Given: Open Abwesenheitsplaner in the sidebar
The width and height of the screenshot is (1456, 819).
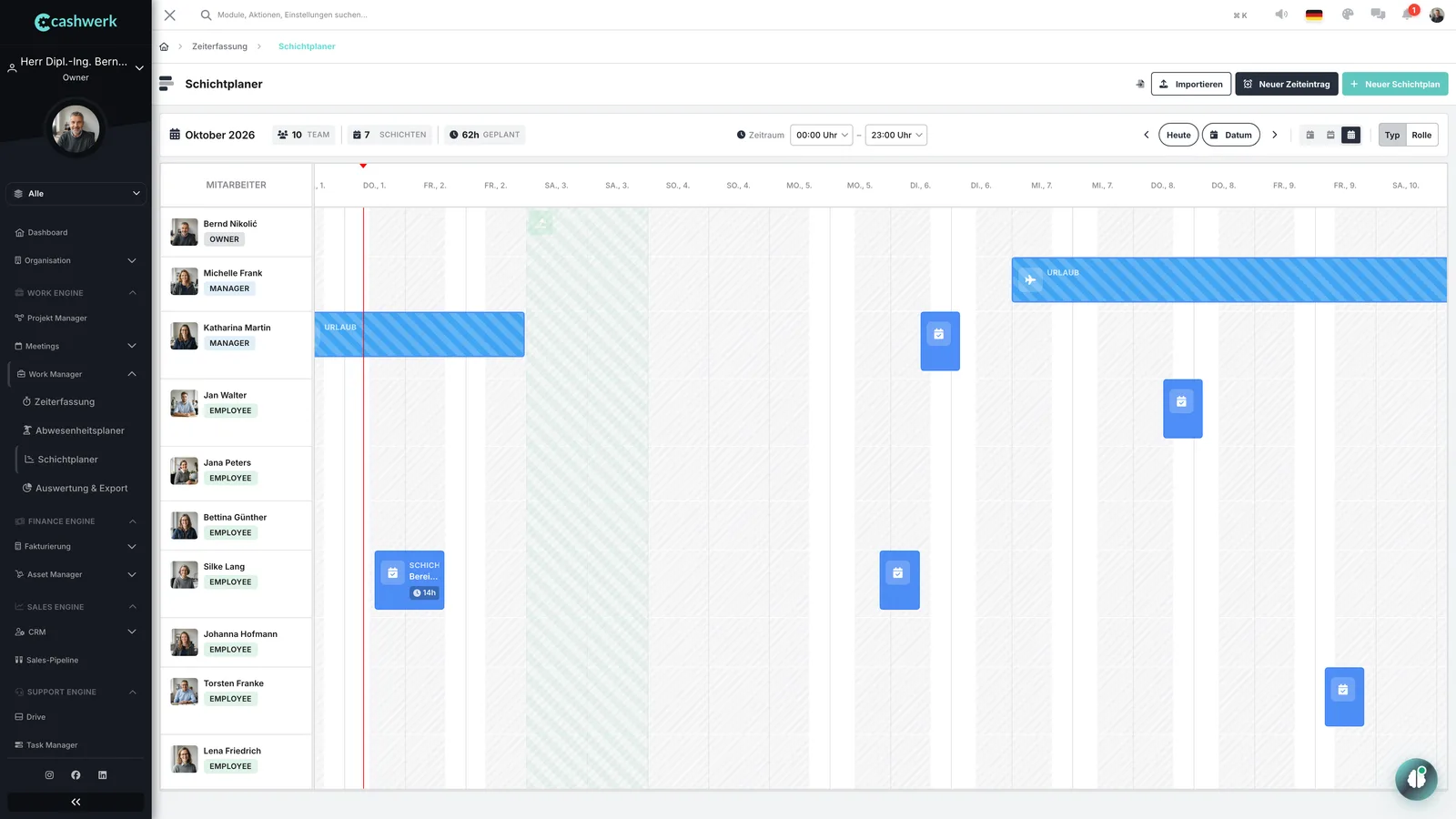Looking at the screenshot, I should coord(76,431).
